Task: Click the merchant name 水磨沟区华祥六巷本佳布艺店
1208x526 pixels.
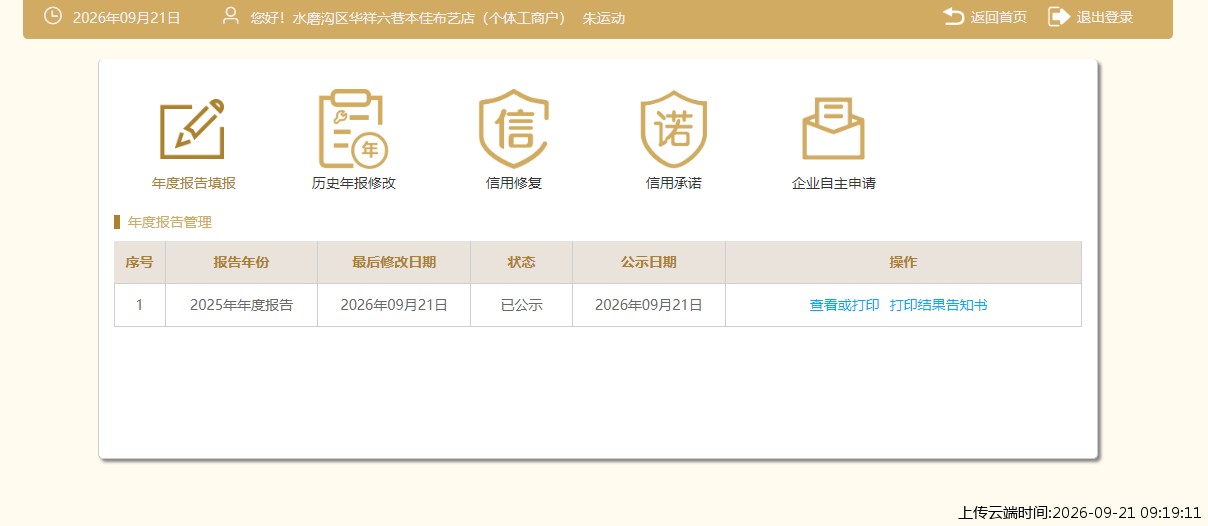Action: (x=386, y=17)
